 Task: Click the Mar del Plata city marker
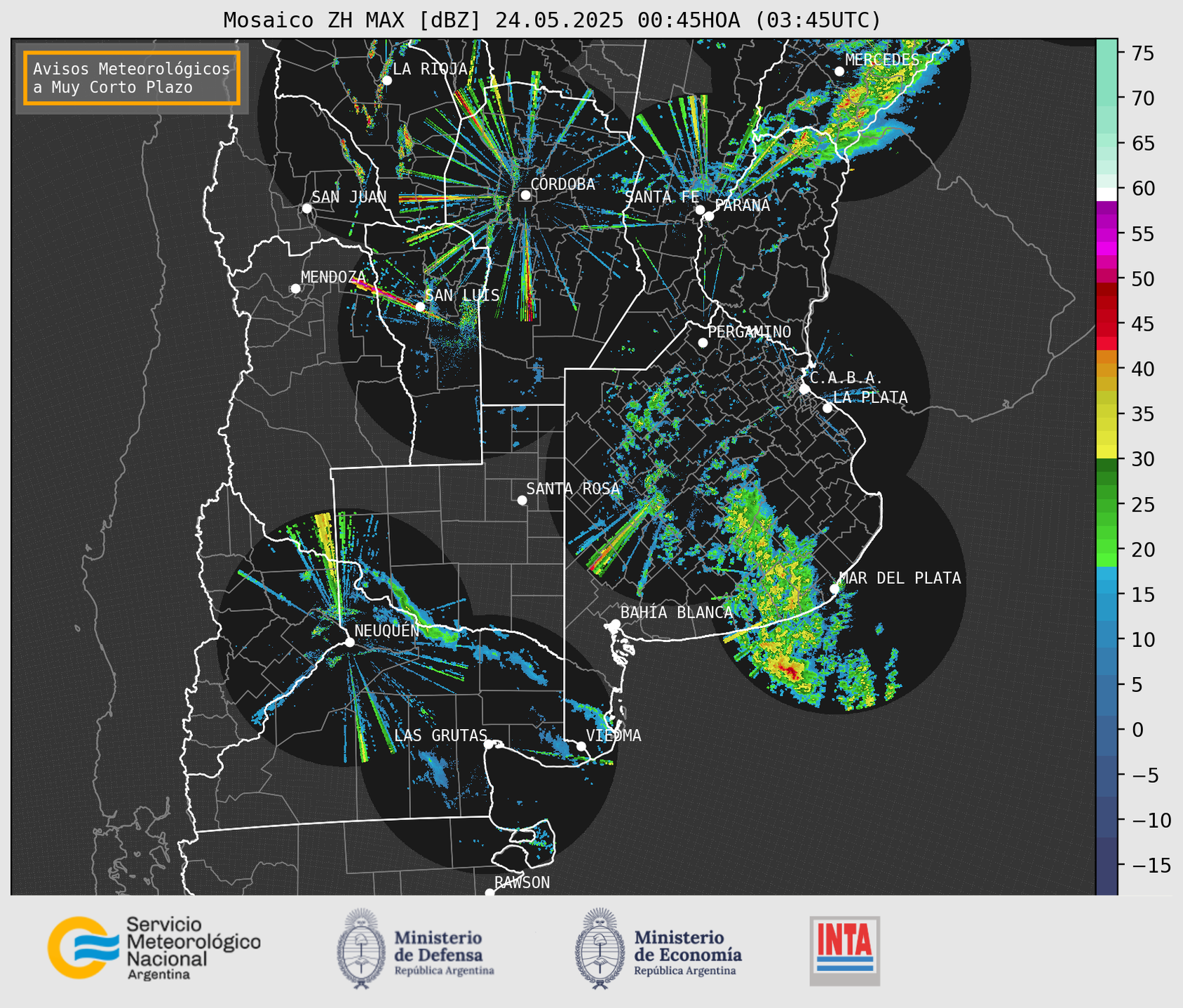click(x=834, y=589)
